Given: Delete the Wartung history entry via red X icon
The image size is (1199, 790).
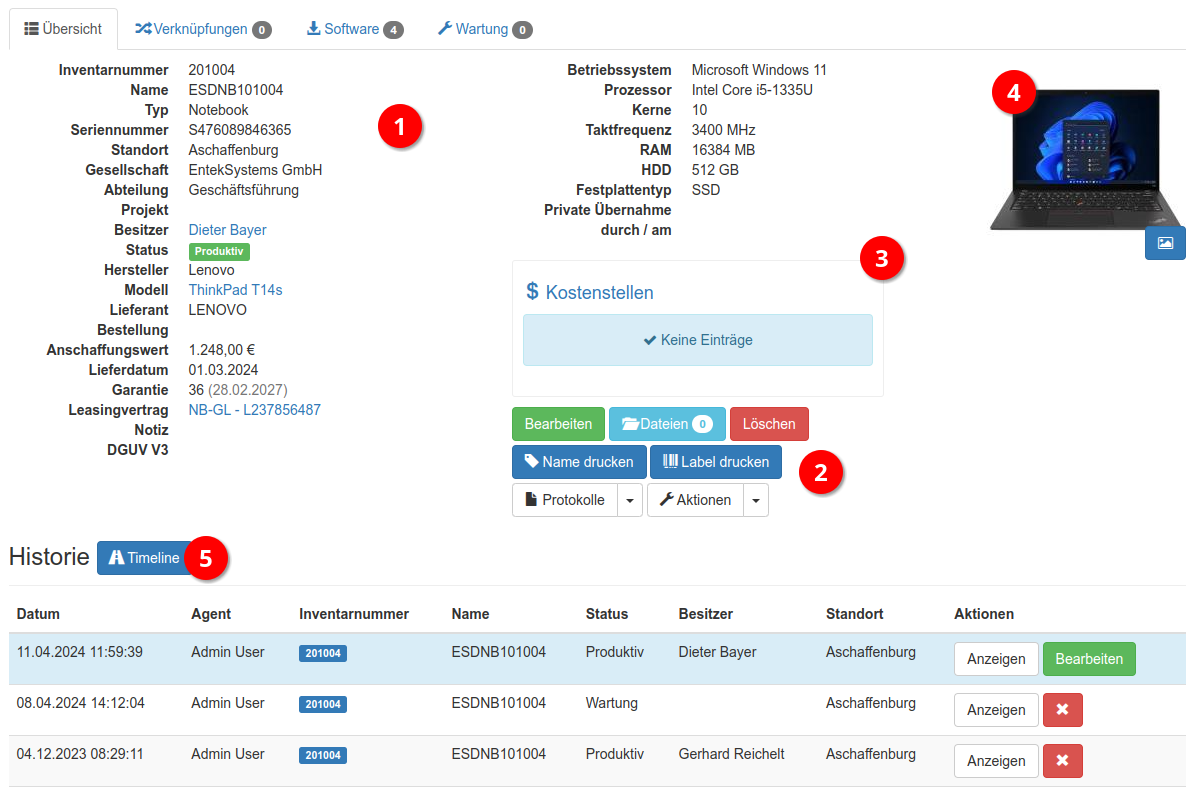Looking at the screenshot, I should [x=1062, y=710].
